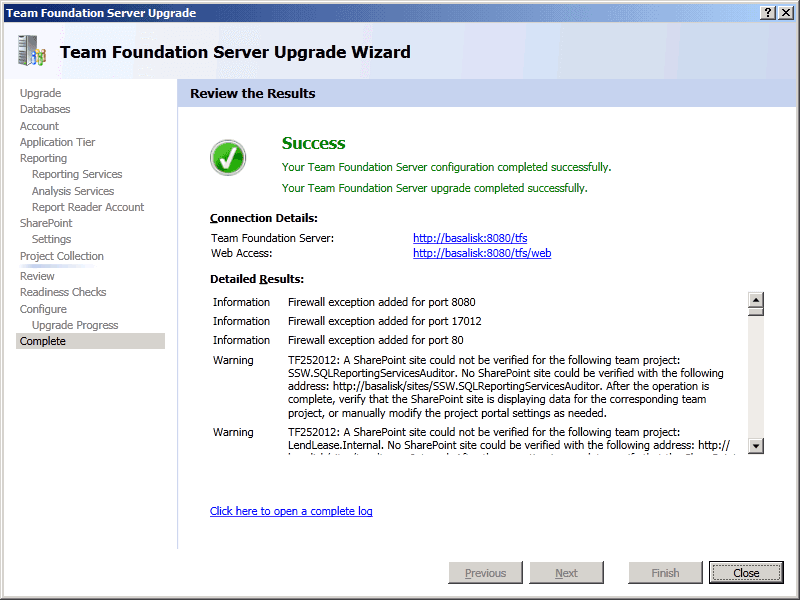Viewport: 800px width, 600px height.
Task: Choose Report Reader Account step
Action: tap(88, 207)
